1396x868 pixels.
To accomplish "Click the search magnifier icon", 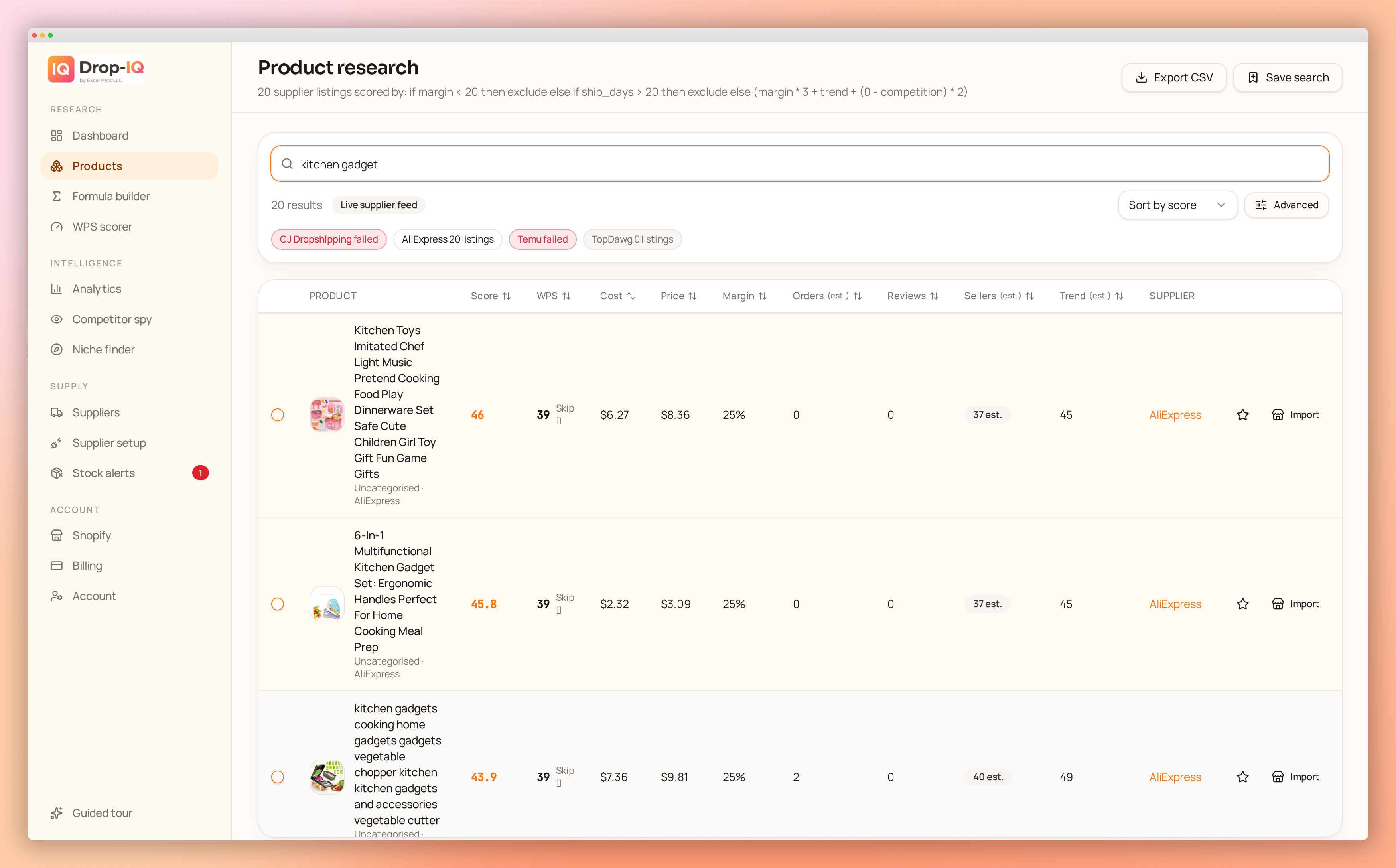I will (287, 164).
